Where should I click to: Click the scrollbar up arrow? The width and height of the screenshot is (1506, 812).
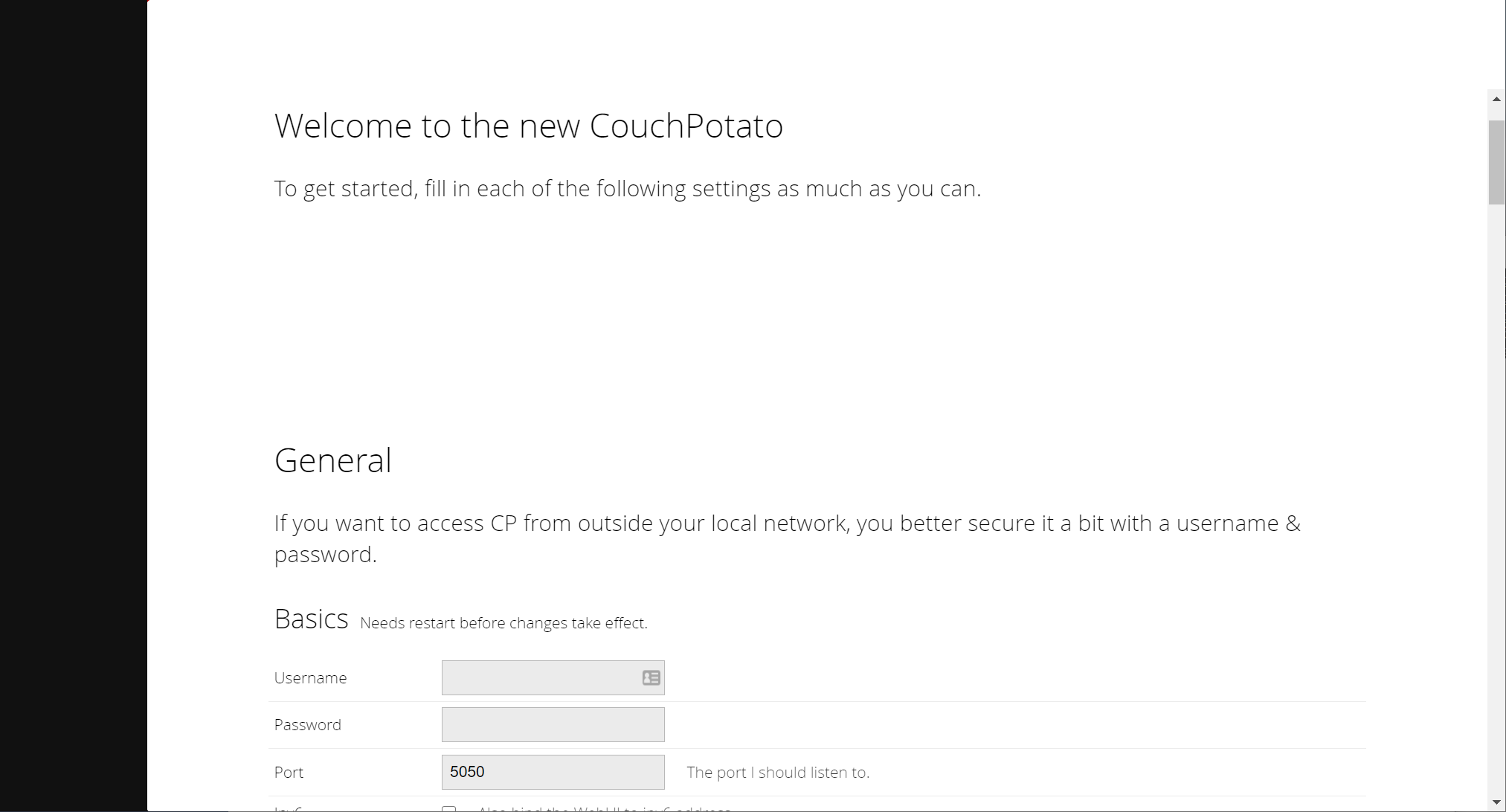point(1496,99)
